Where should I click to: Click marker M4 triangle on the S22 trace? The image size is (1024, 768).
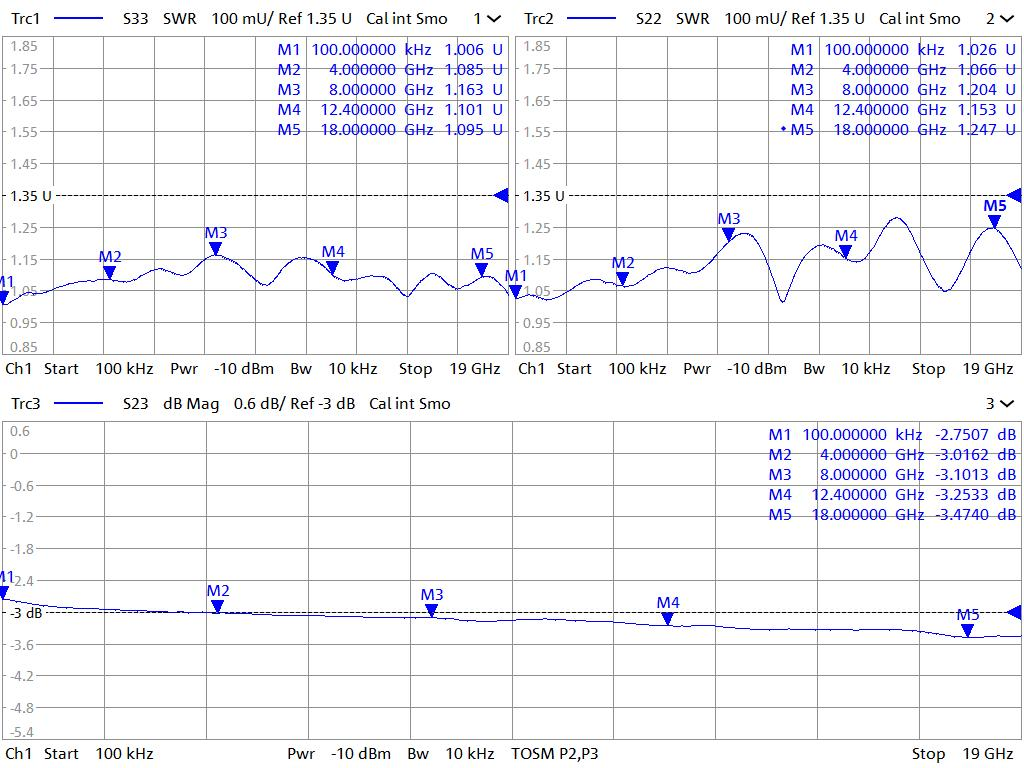click(x=846, y=252)
